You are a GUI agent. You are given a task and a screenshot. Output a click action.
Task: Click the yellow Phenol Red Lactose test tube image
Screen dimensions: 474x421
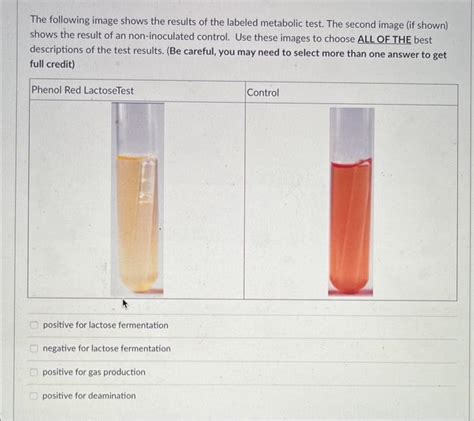click(x=137, y=199)
